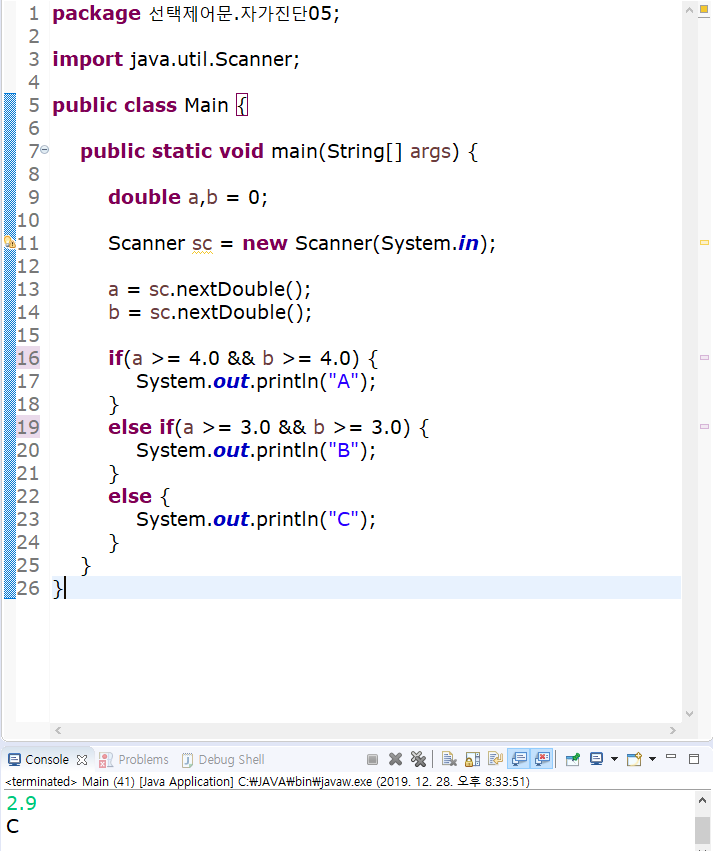Toggle show console when standard out changes

click(519, 759)
